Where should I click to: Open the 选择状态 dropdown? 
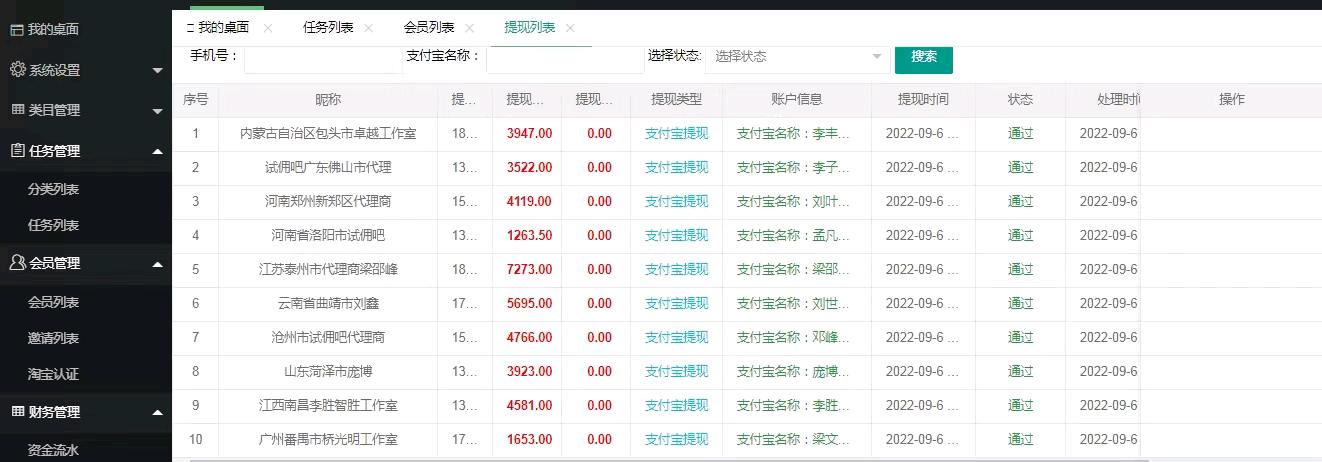pos(797,57)
